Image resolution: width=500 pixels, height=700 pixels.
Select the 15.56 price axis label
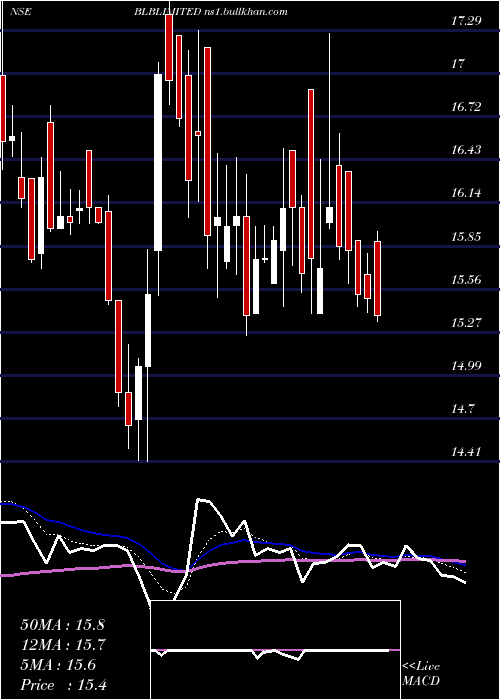(466, 279)
